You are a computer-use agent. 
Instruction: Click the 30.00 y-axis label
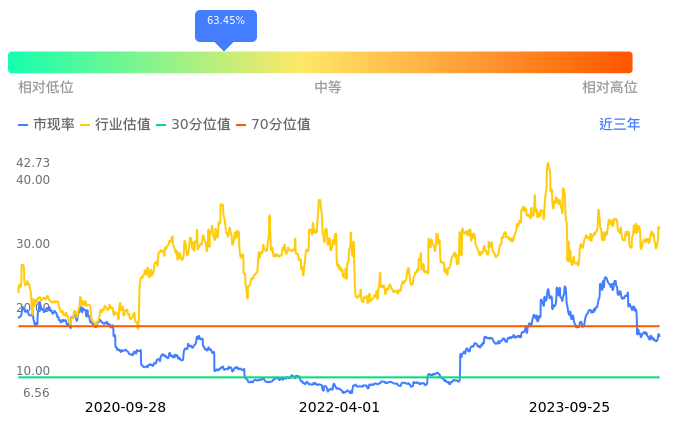pyautogui.click(x=34, y=244)
